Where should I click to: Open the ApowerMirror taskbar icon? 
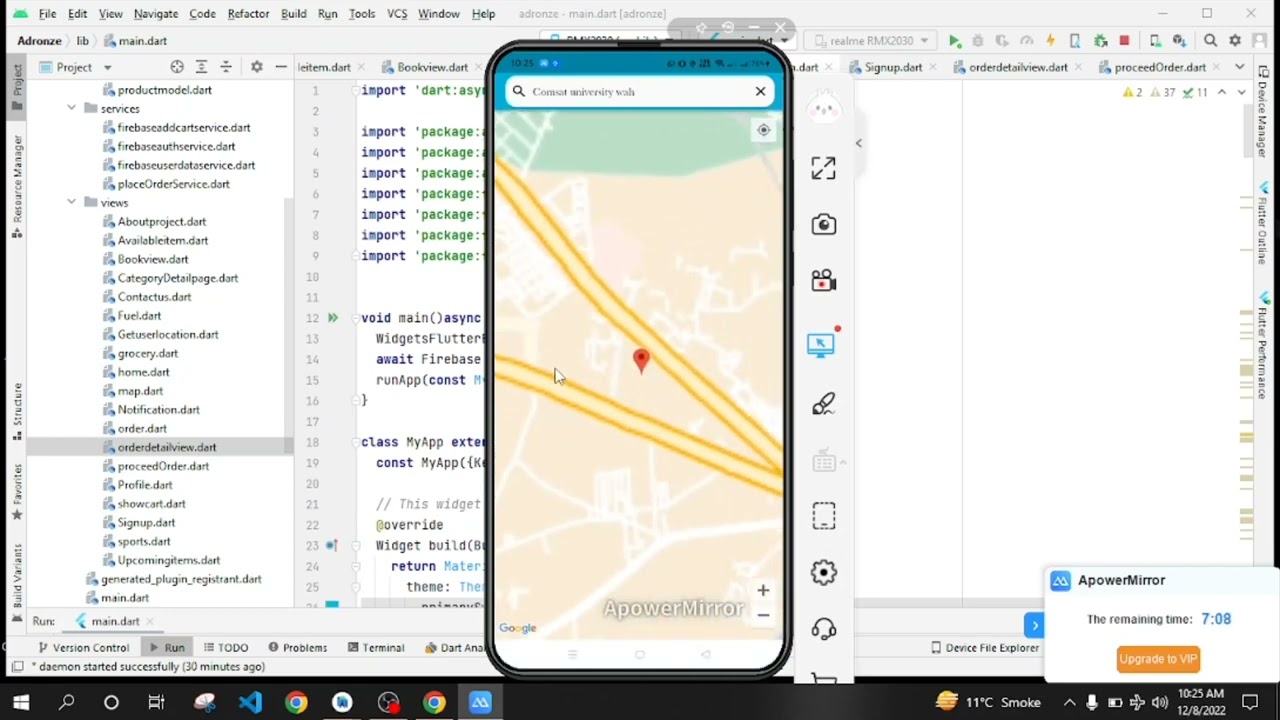(480, 702)
